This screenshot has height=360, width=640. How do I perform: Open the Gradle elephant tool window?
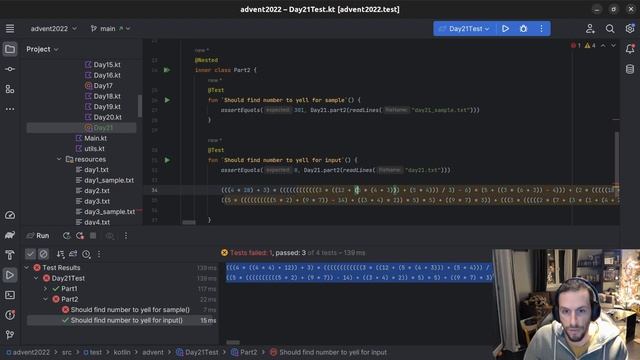click(x=10, y=235)
